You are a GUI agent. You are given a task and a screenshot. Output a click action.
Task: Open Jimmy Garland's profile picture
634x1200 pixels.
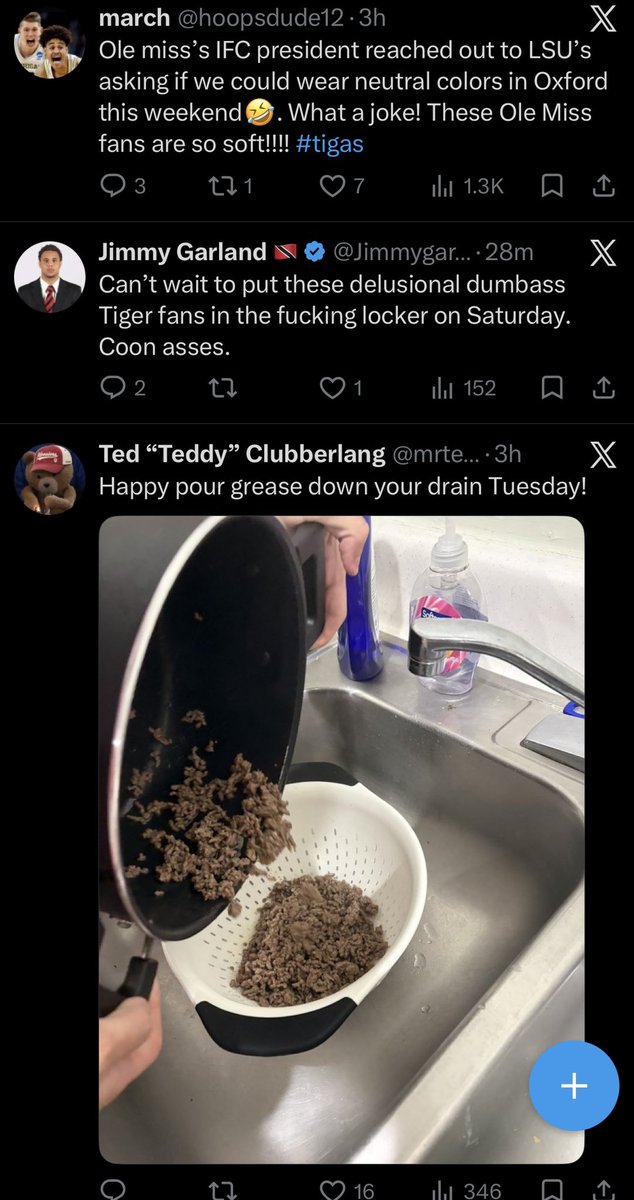tap(49, 277)
